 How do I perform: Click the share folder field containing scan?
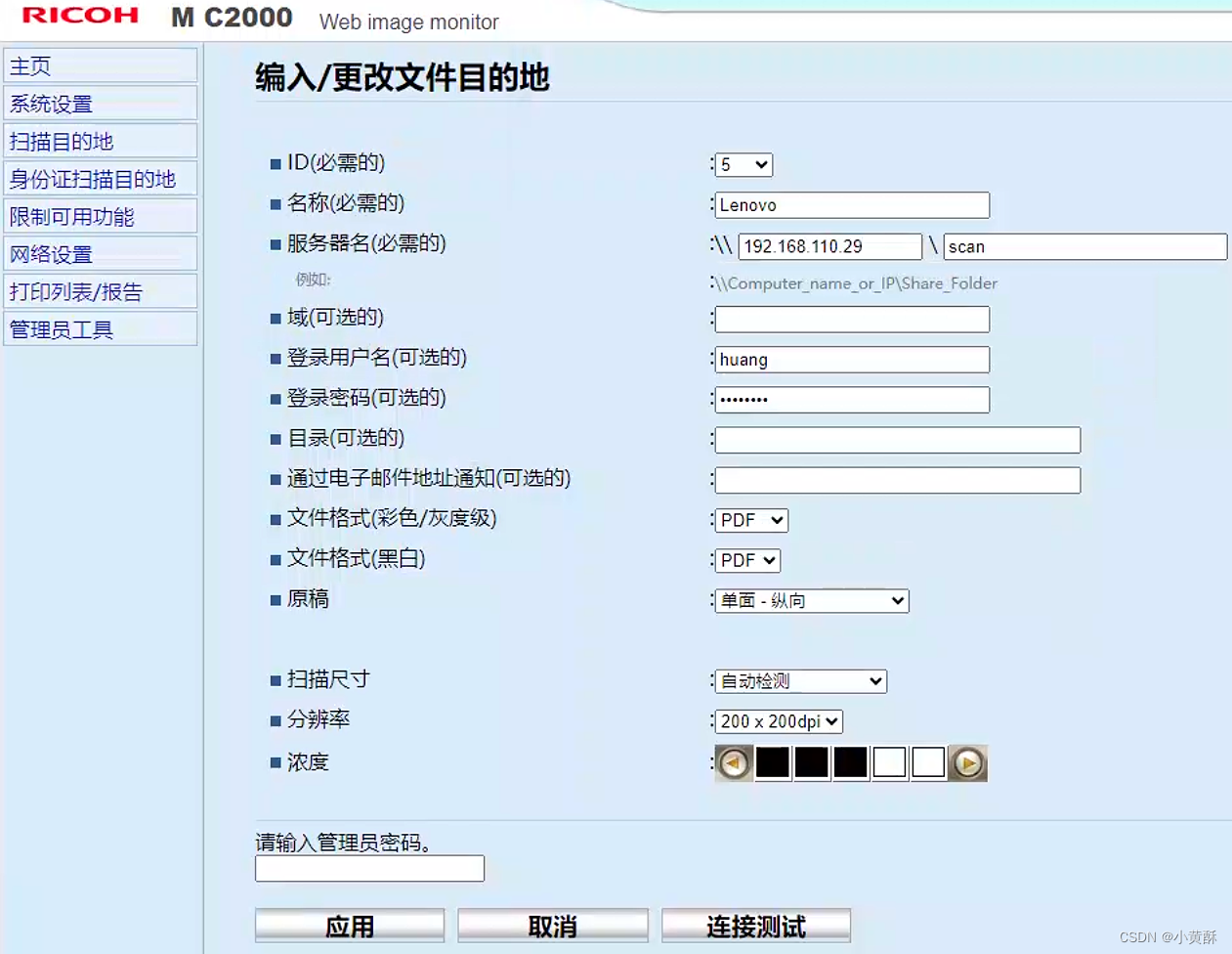click(x=1085, y=246)
